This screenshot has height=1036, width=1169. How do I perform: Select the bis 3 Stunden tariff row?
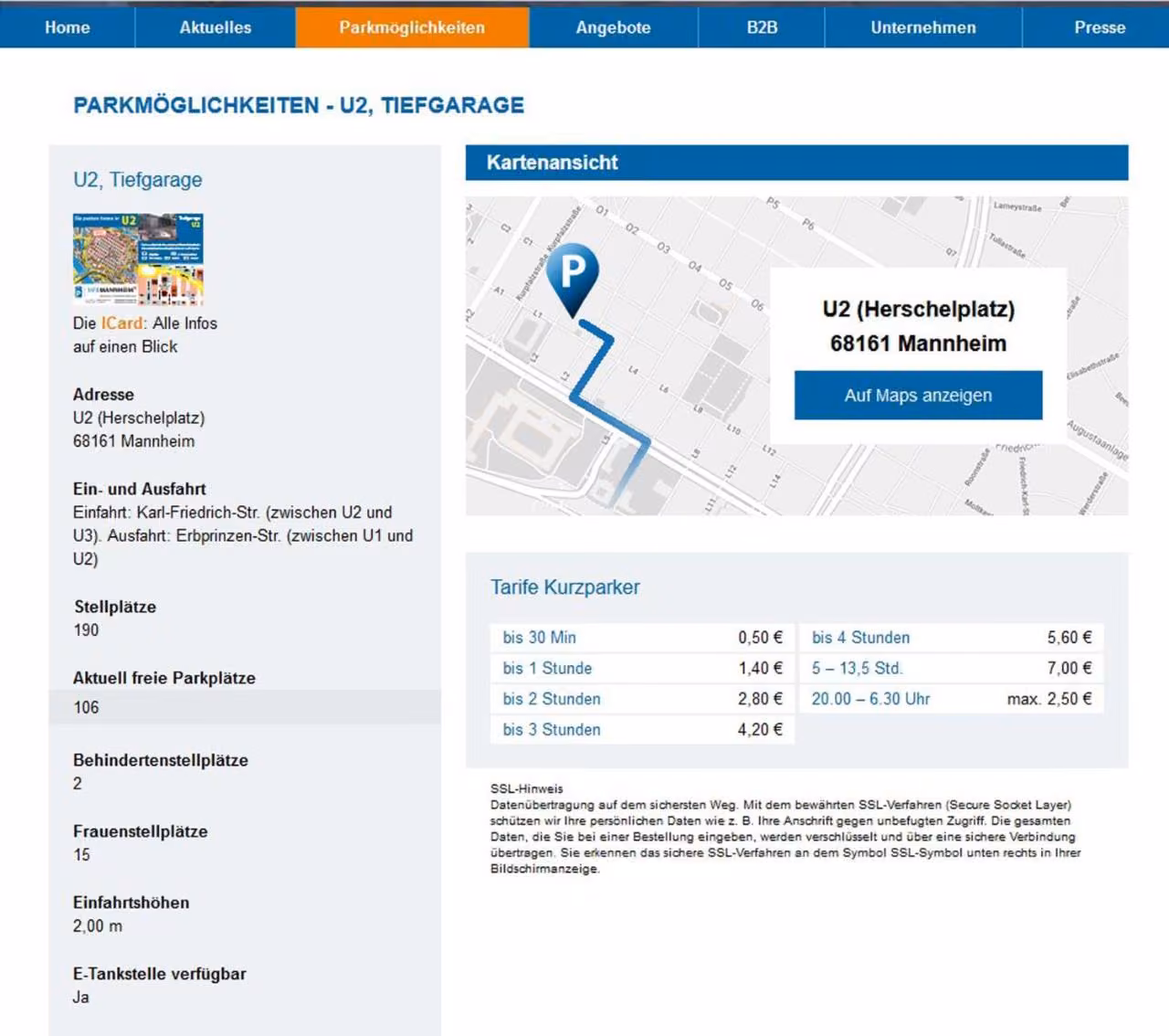[642, 730]
